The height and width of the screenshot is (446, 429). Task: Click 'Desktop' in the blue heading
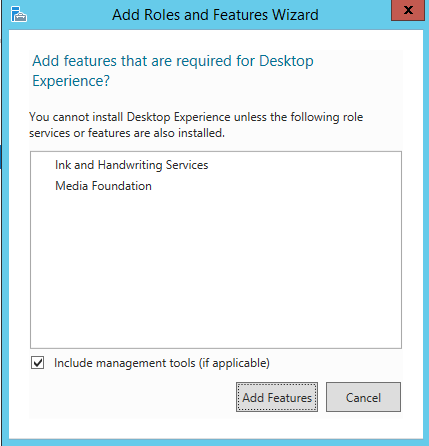point(286,61)
